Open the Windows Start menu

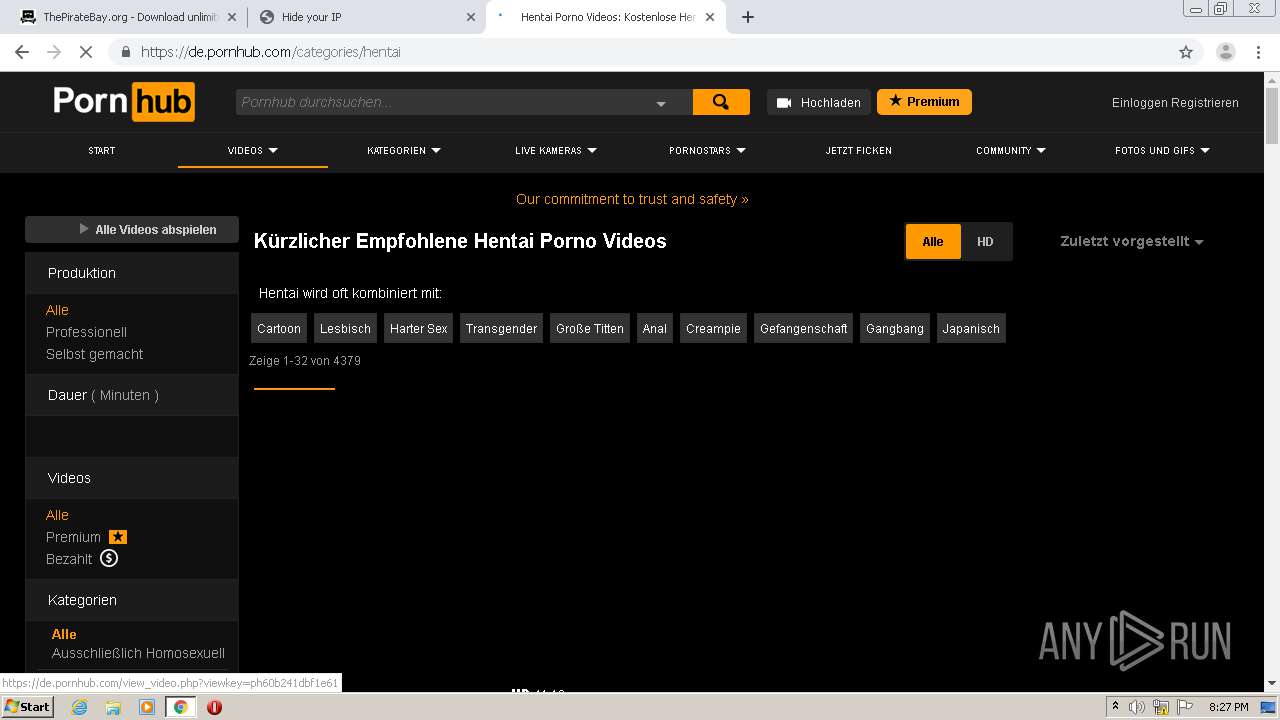tap(27, 707)
